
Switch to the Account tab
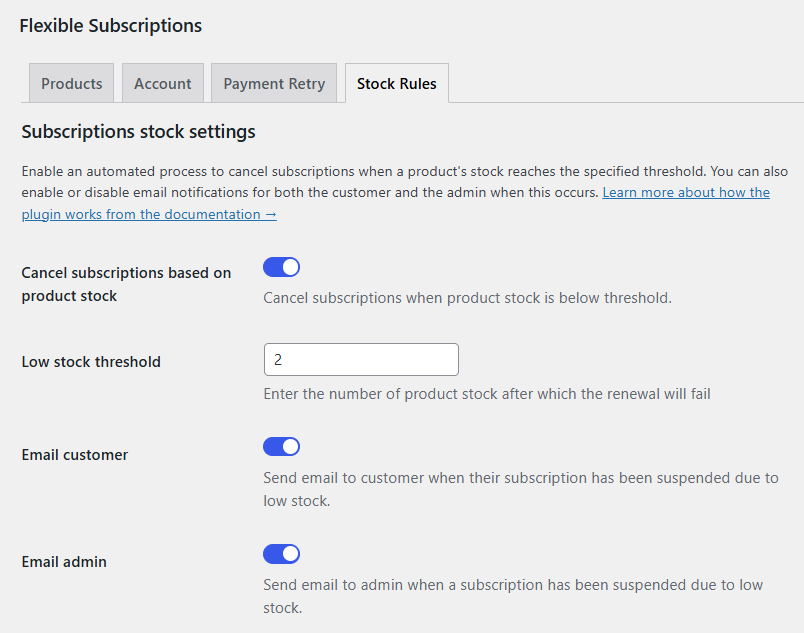163,83
